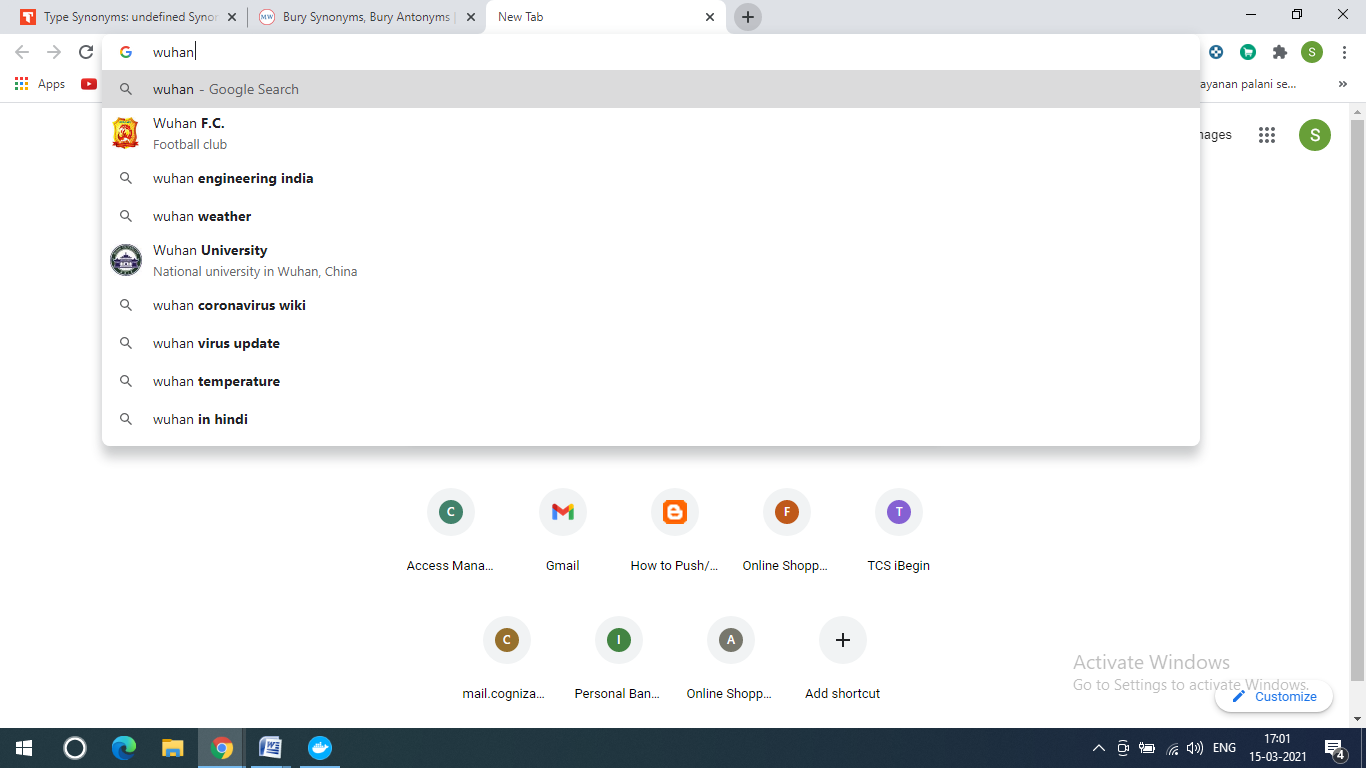Click the Customize button

click(x=1274, y=696)
